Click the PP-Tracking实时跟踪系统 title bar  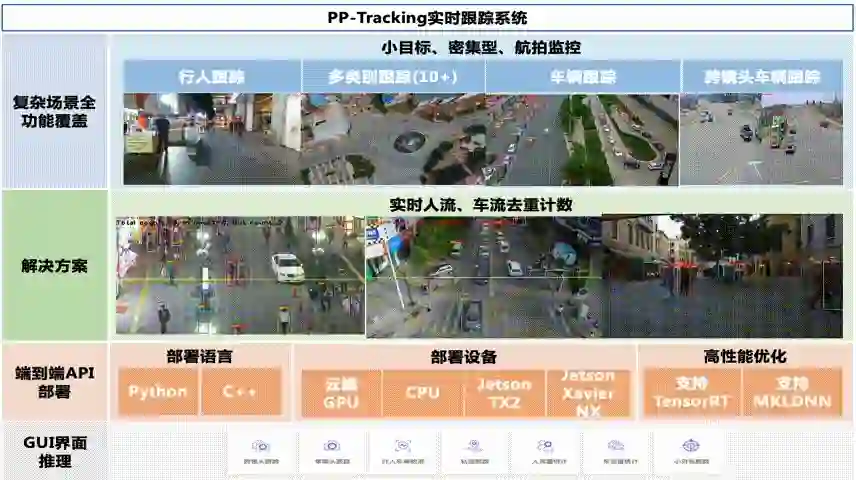pyautogui.click(x=427, y=18)
